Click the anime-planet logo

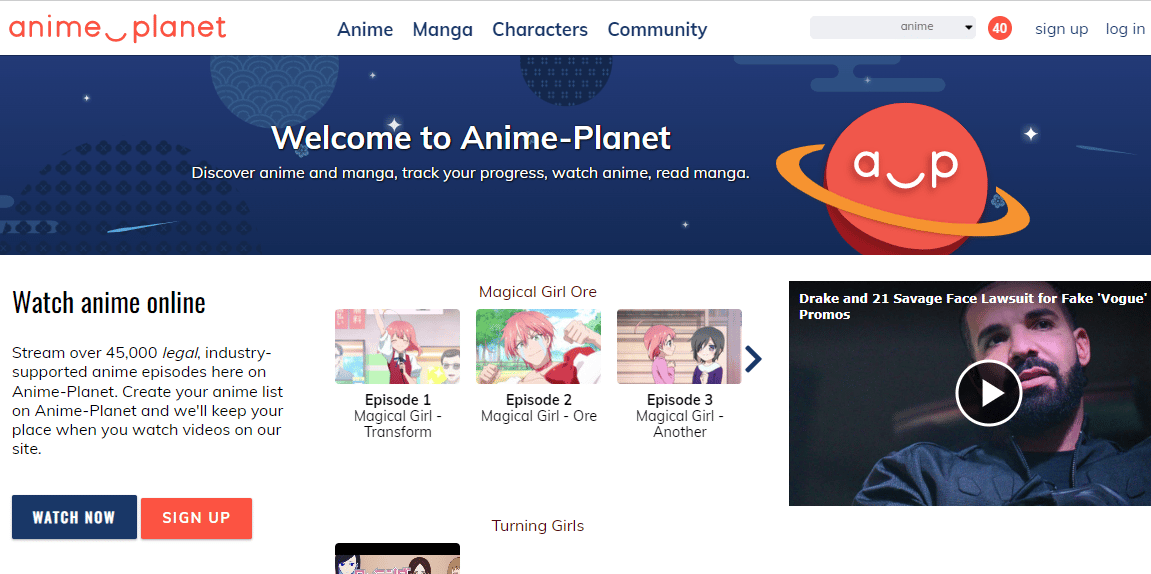[117, 29]
